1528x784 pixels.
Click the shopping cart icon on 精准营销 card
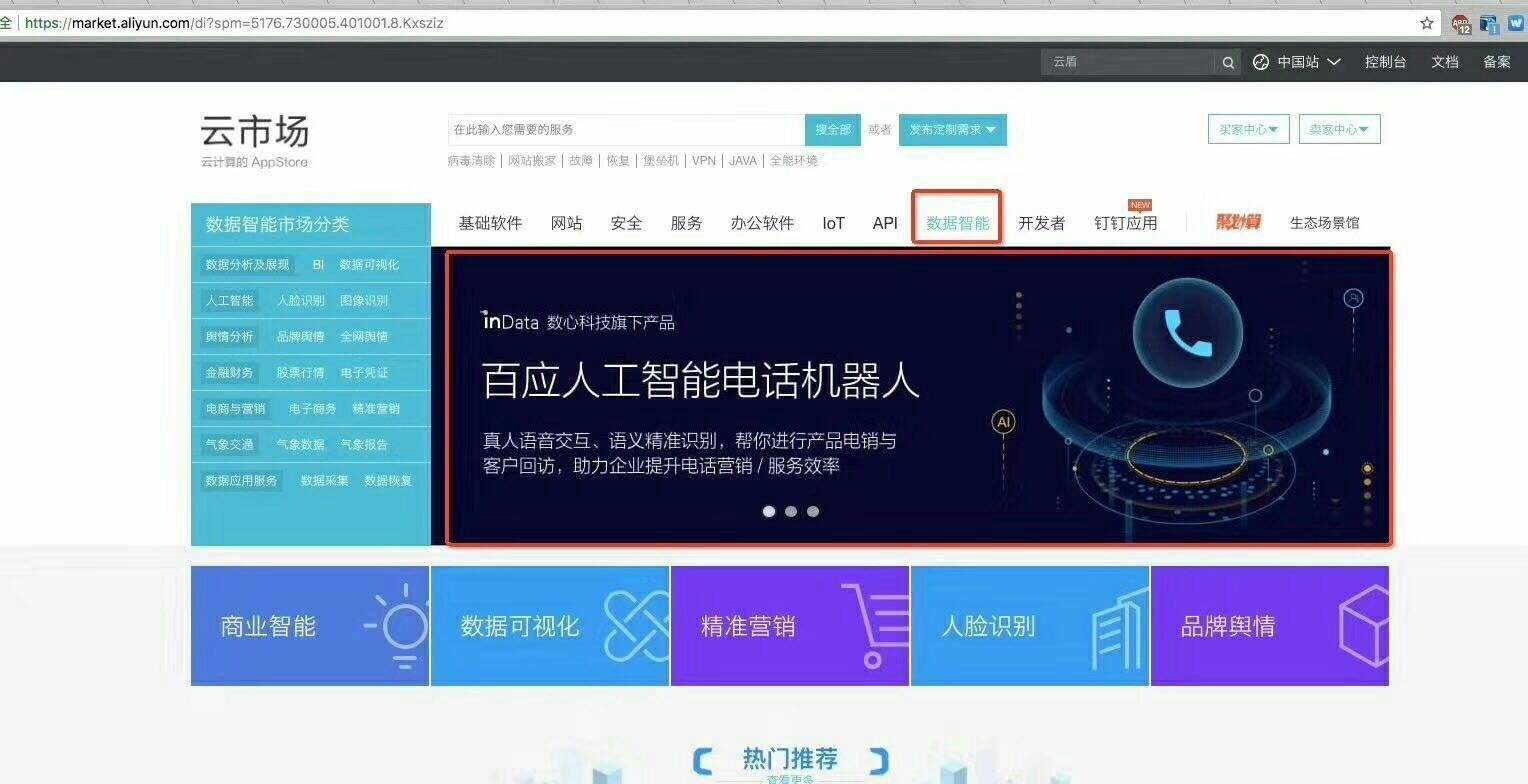point(876,626)
